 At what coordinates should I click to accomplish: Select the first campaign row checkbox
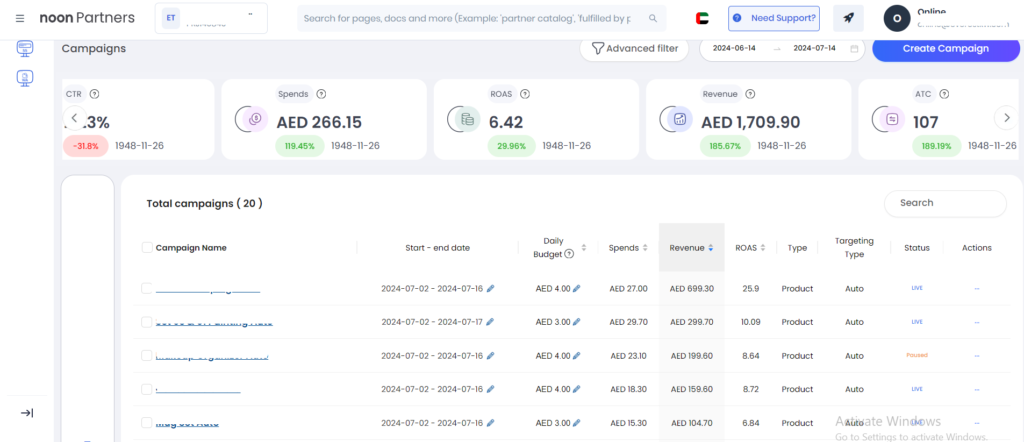pos(148,289)
